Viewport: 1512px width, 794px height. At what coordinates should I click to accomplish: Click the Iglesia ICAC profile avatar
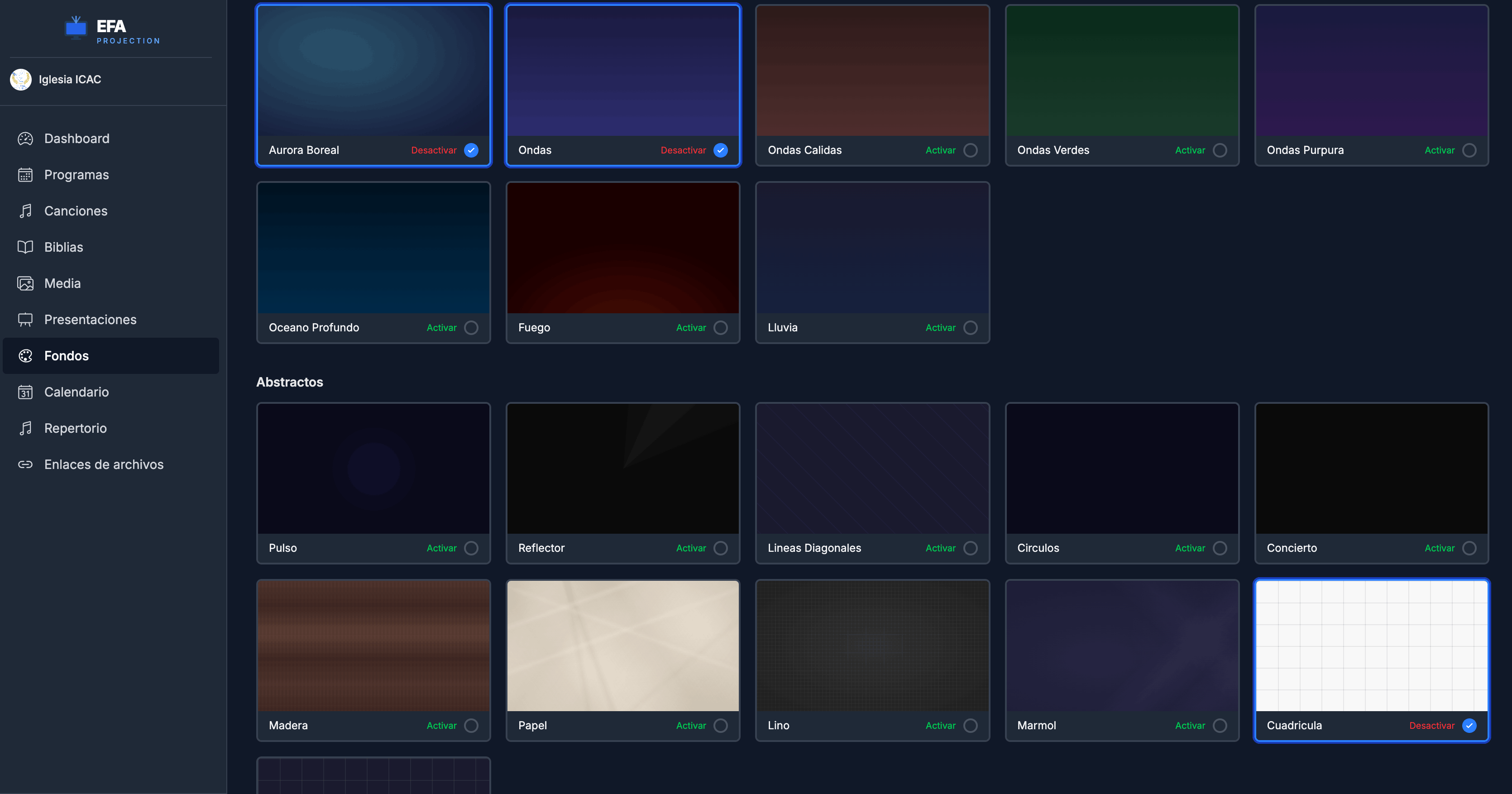[21, 79]
